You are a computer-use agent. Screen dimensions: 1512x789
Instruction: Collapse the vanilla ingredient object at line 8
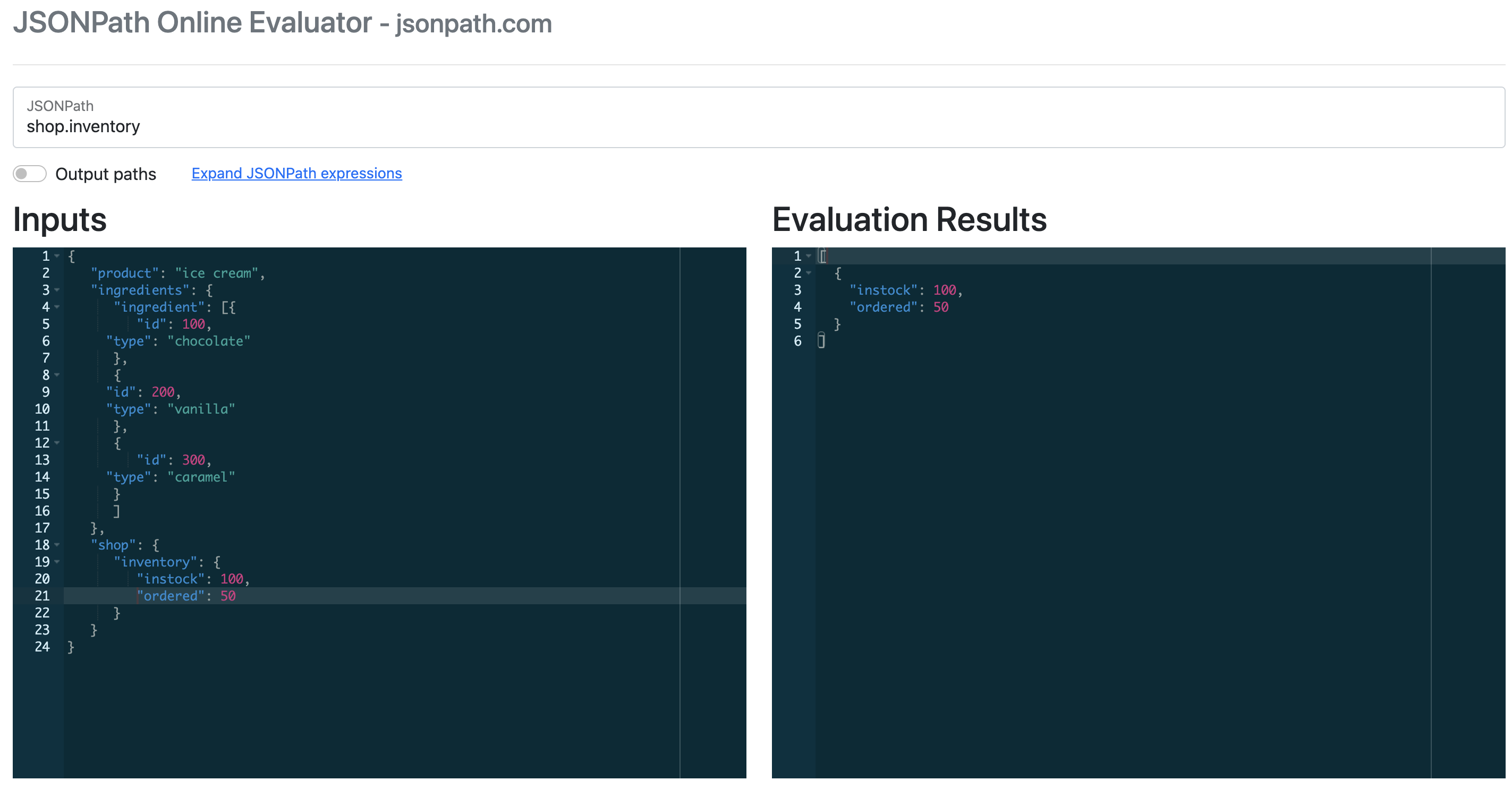click(57, 375)
